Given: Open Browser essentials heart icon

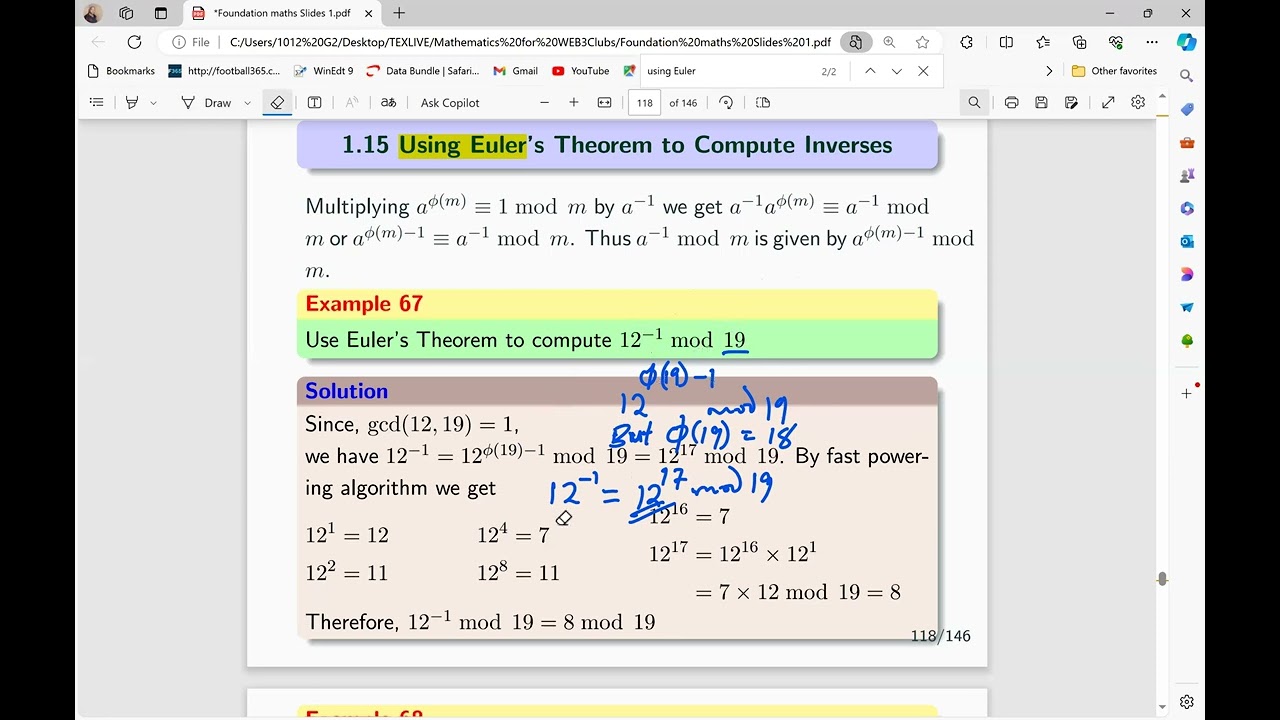Looking at the screenshot, I should (1116, 42).
